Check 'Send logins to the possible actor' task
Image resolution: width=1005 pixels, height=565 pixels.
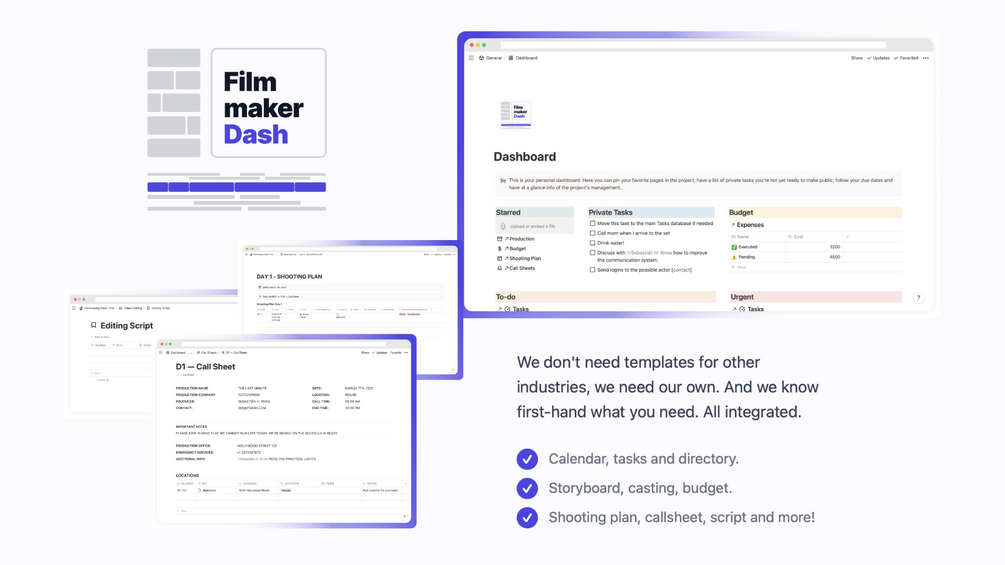pos(592,270)
